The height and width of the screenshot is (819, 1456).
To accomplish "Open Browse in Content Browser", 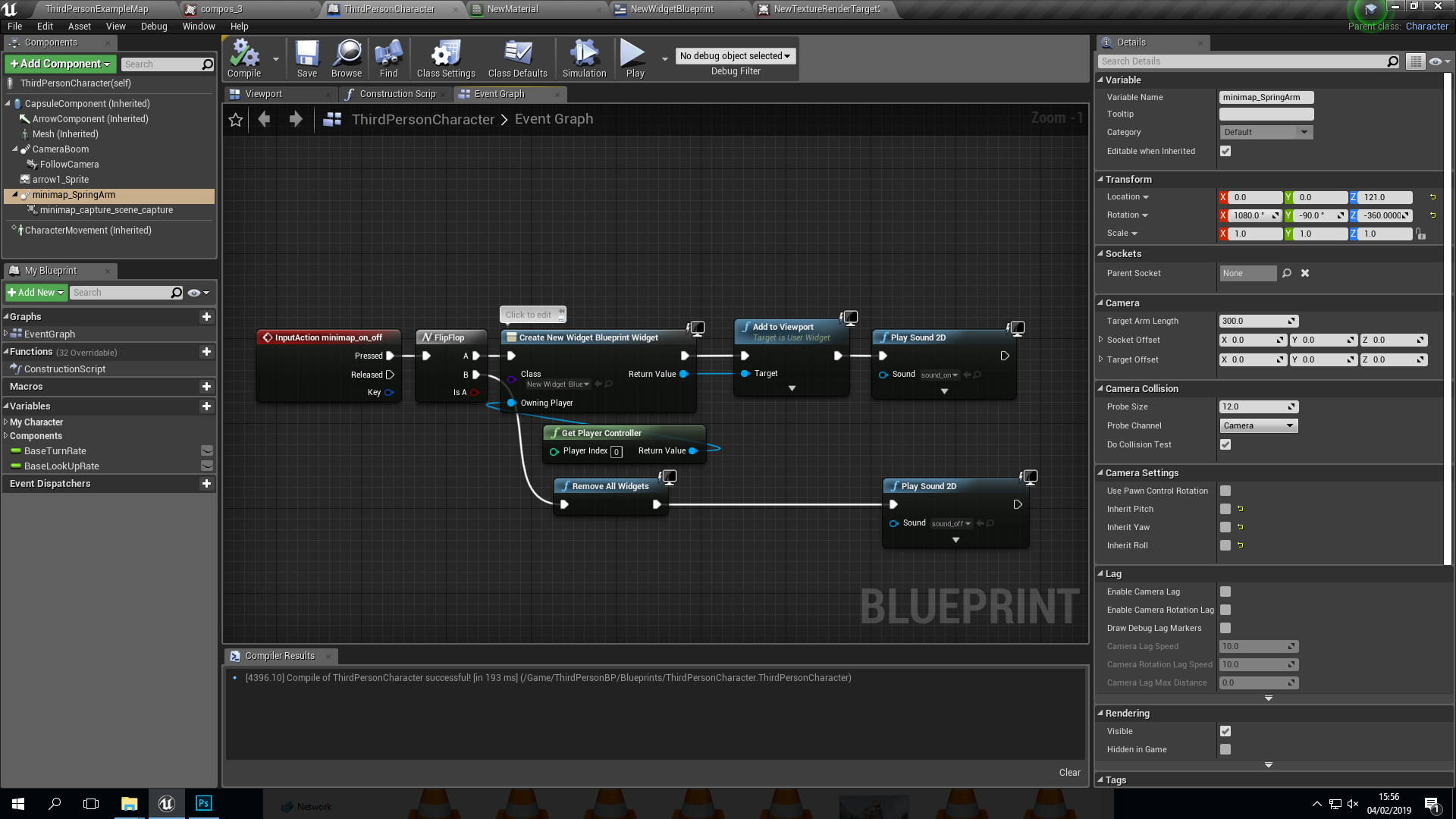I will click(x=347, y=58).
